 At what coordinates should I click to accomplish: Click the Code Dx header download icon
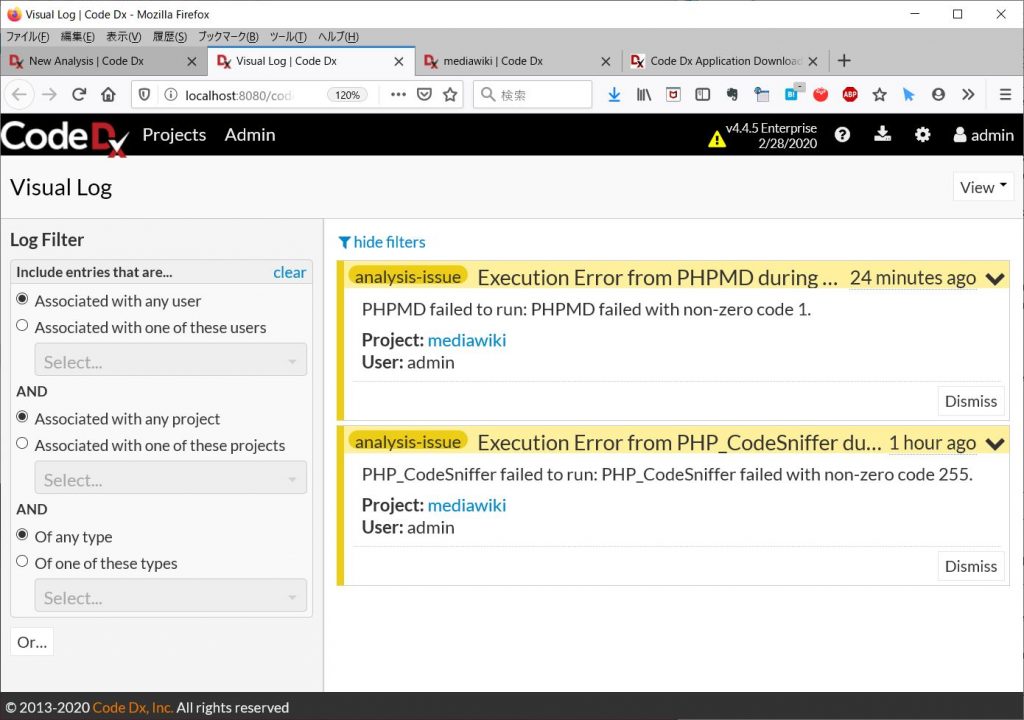882,135
